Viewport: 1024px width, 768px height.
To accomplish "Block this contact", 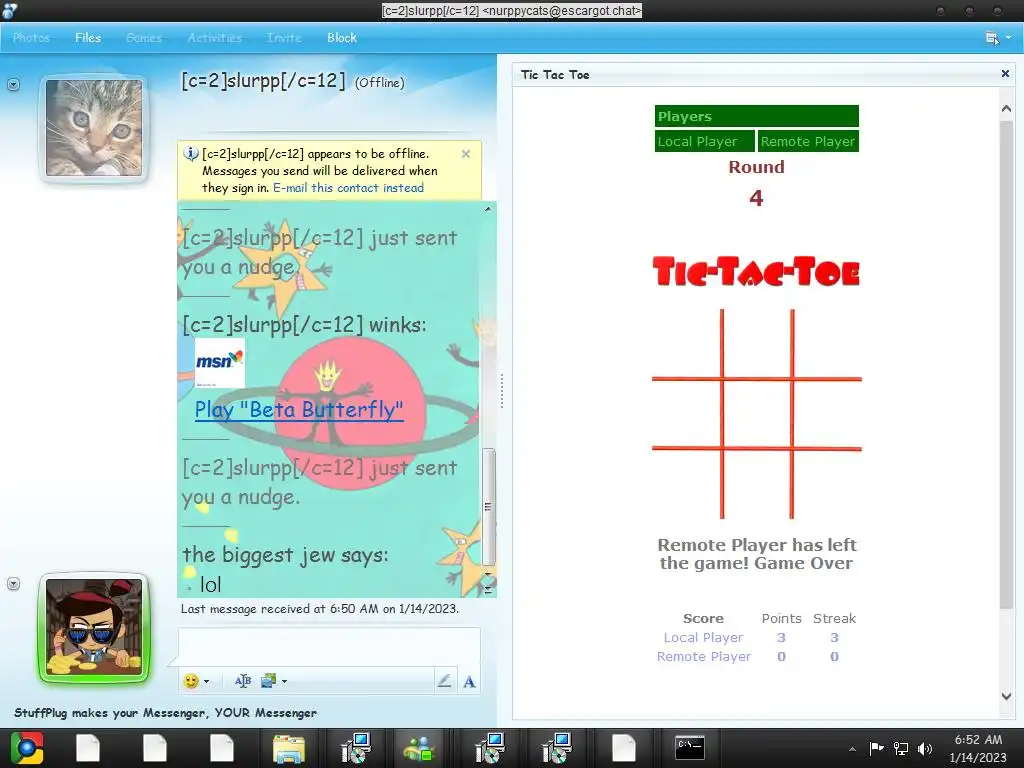I will (342, 38).
